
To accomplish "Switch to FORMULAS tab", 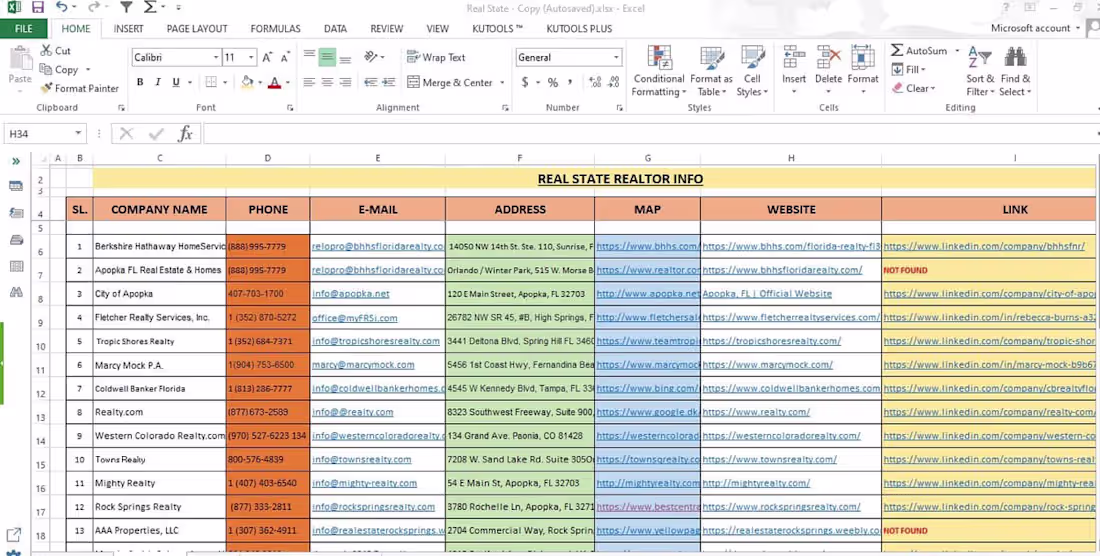I will point(276,29).
